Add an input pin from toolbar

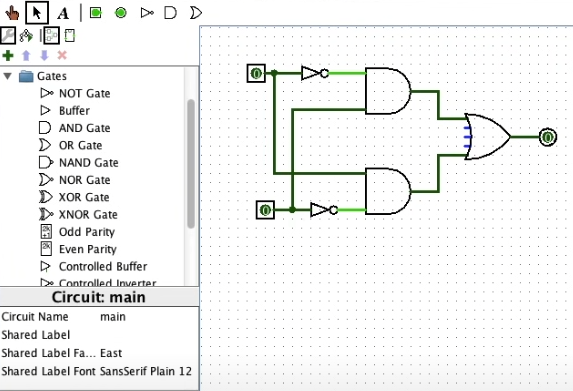tap(95, 13)
